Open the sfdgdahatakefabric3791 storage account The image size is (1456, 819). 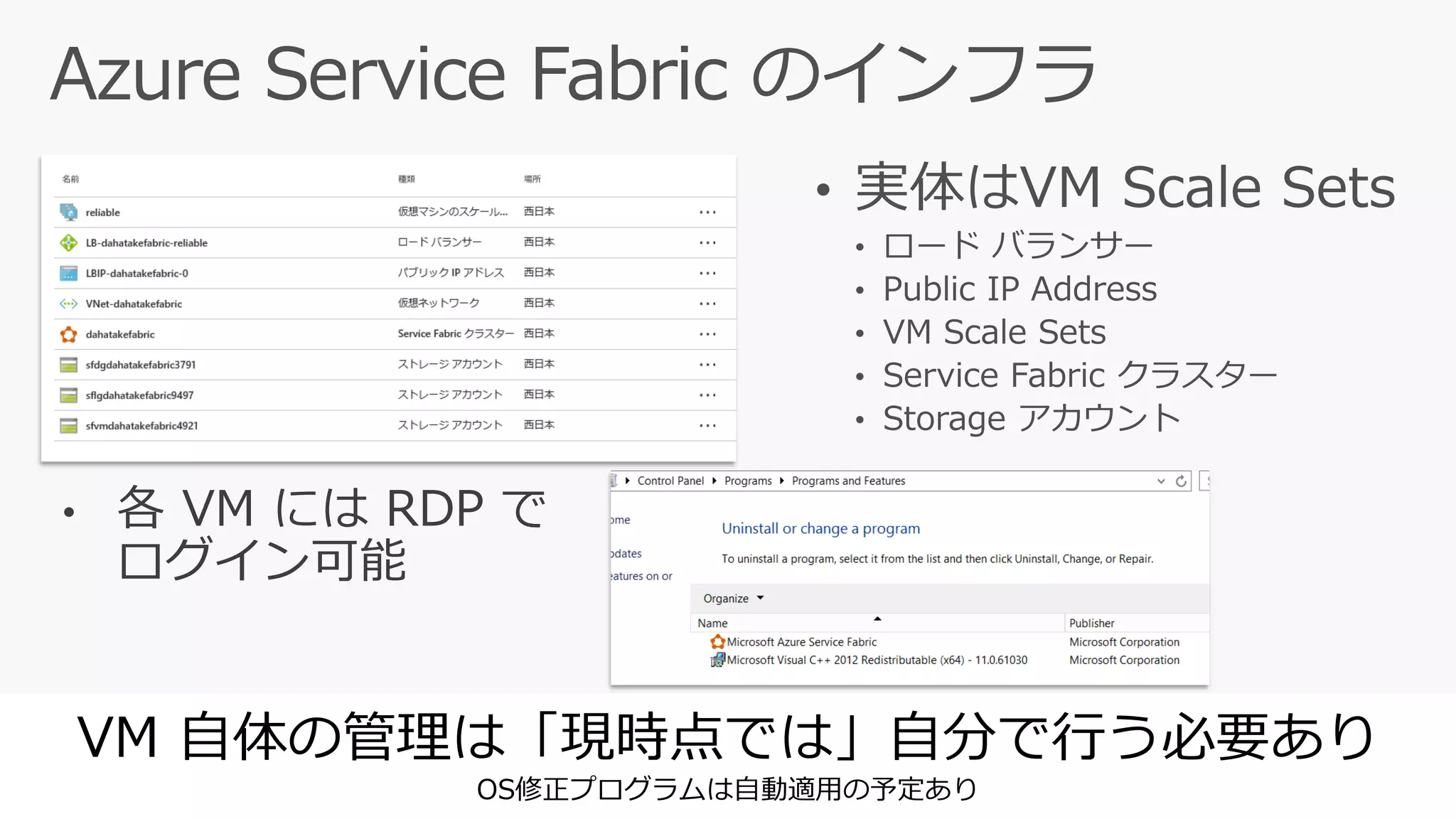coord(141,365)
